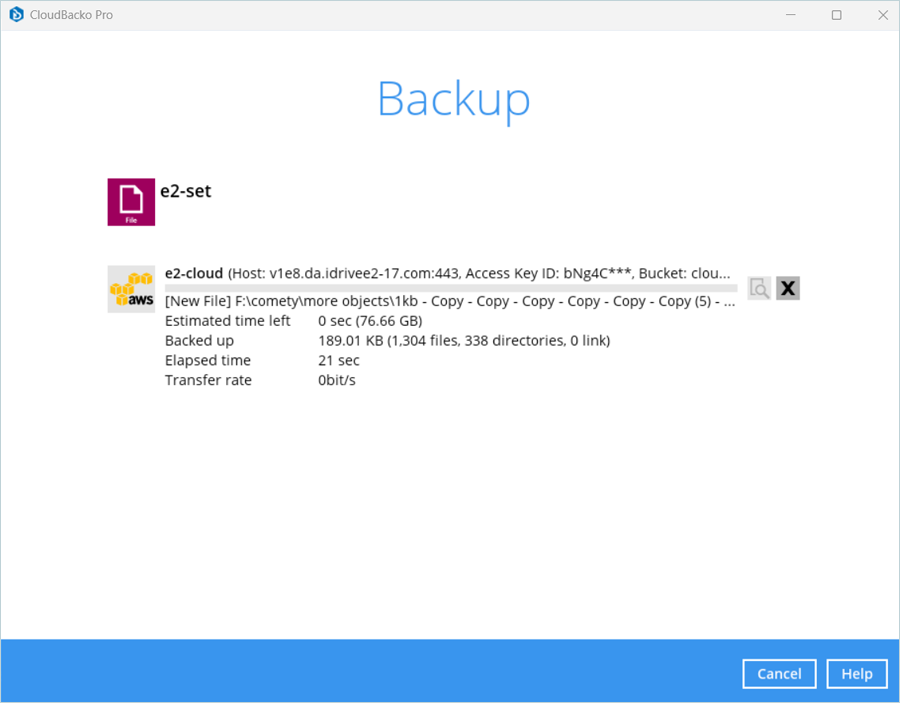Stop the e2-cloud backup with the X icon
Image resolution: width=900 pixels, height=703 pixels.
point(788,288)
